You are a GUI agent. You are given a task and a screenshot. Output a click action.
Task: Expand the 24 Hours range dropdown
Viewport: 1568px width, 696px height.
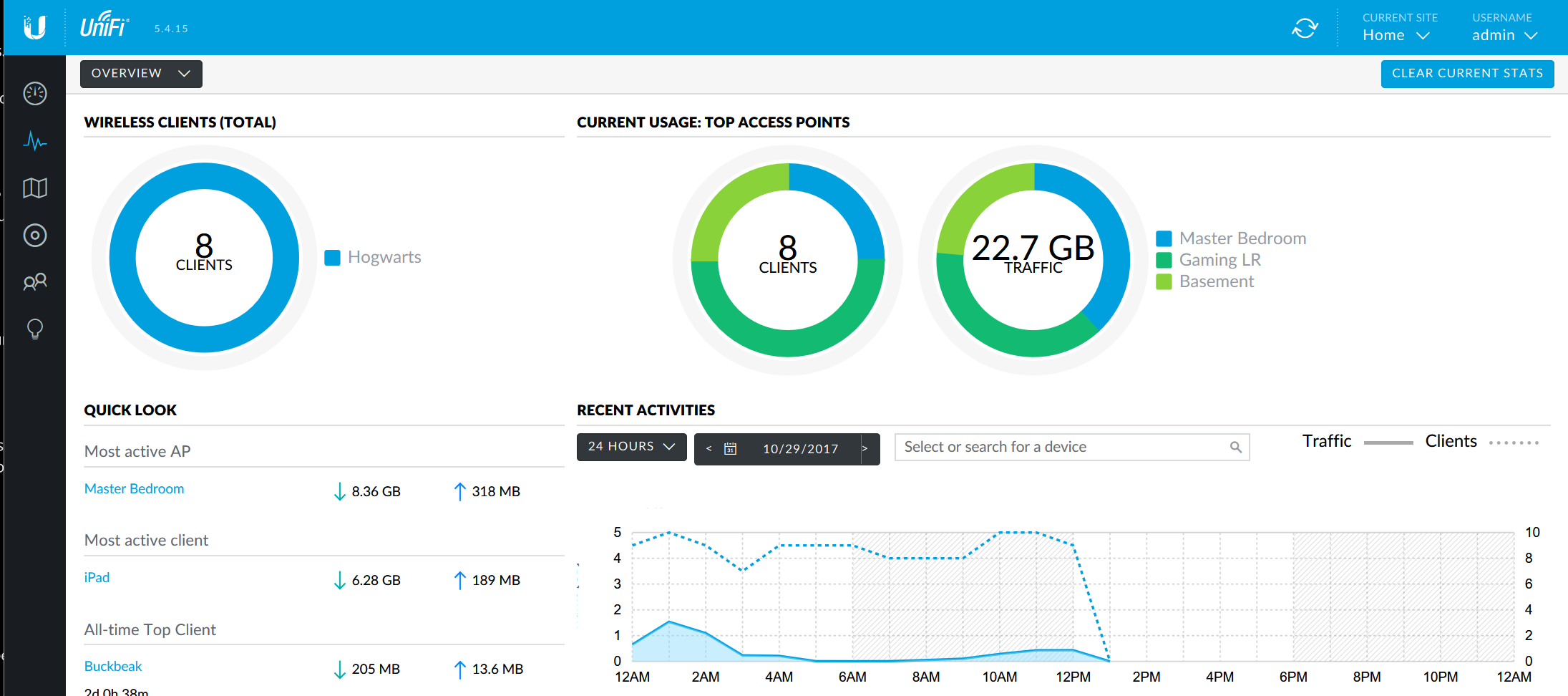tap(631, 447)
